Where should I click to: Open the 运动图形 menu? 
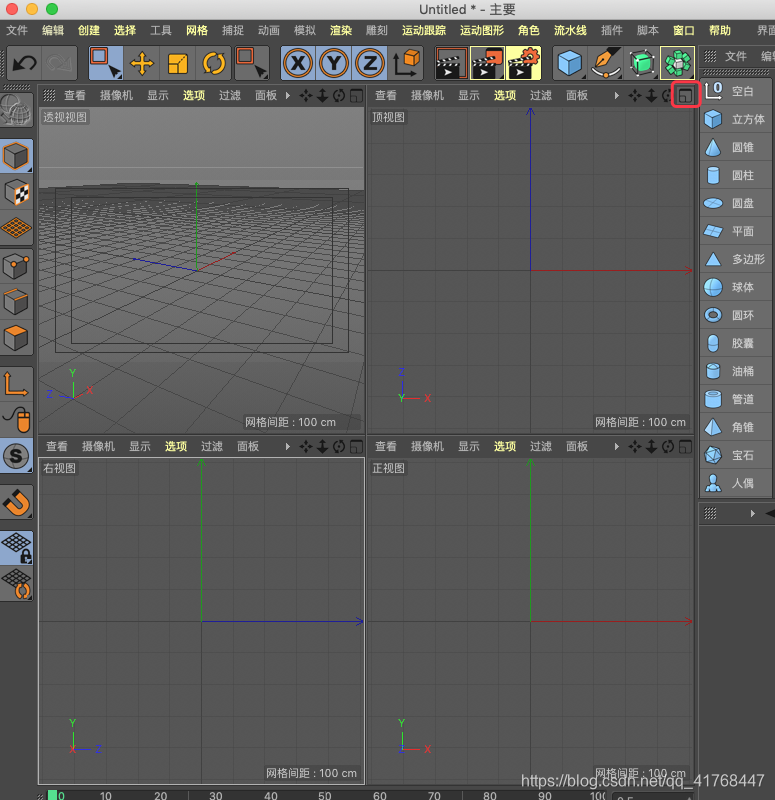(482, 31)
